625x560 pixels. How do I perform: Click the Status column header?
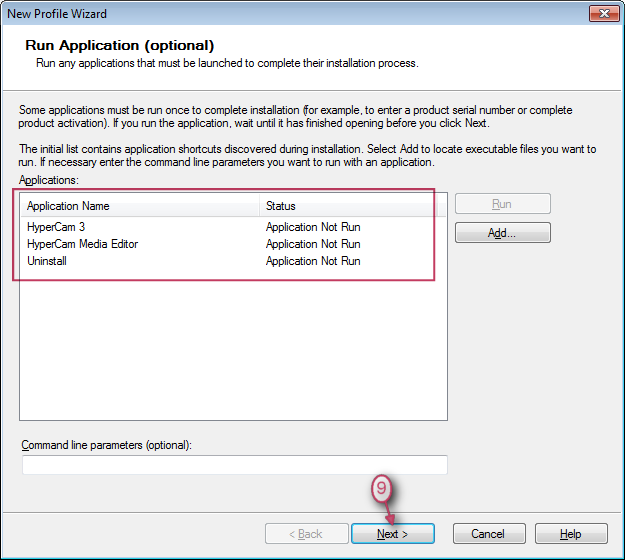[x=348, y=206]
